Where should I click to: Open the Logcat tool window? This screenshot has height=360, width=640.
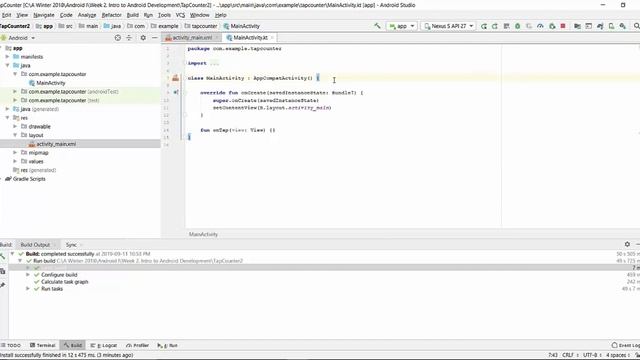point(104,345)
